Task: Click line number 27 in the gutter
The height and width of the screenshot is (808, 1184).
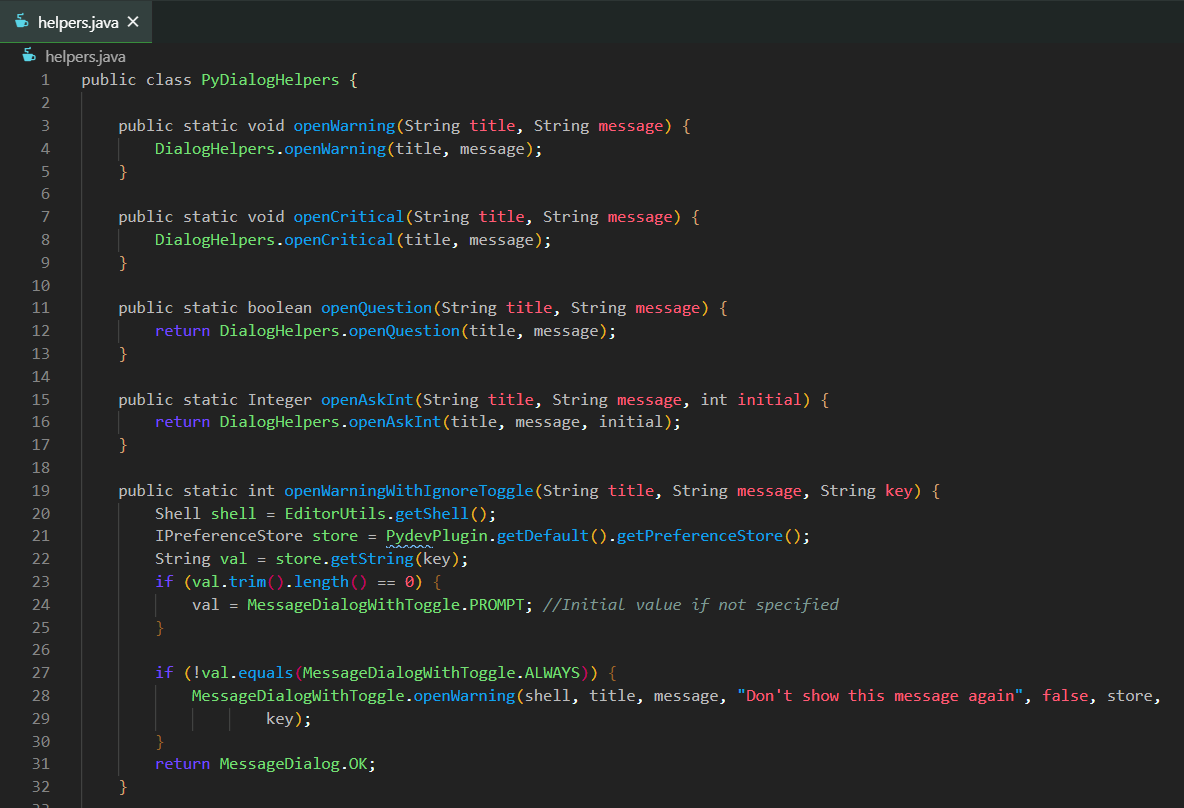Action: coord(41,673)
